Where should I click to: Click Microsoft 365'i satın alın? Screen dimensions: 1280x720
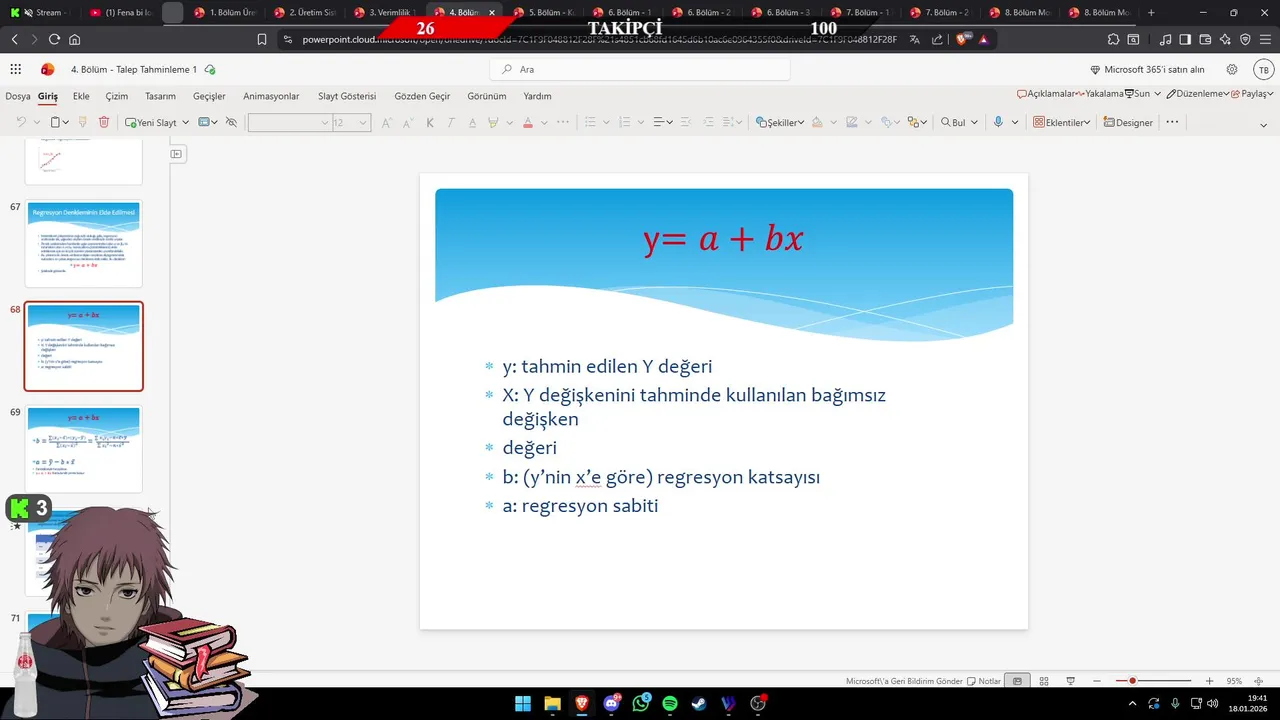(x=1147, y=69)
